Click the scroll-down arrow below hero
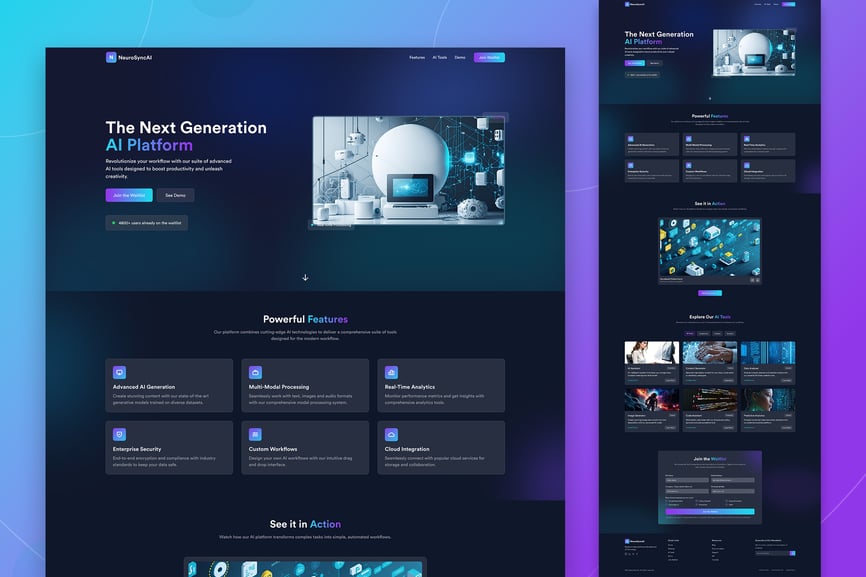Screen dimensions: 866x577 tap(305, 277)
